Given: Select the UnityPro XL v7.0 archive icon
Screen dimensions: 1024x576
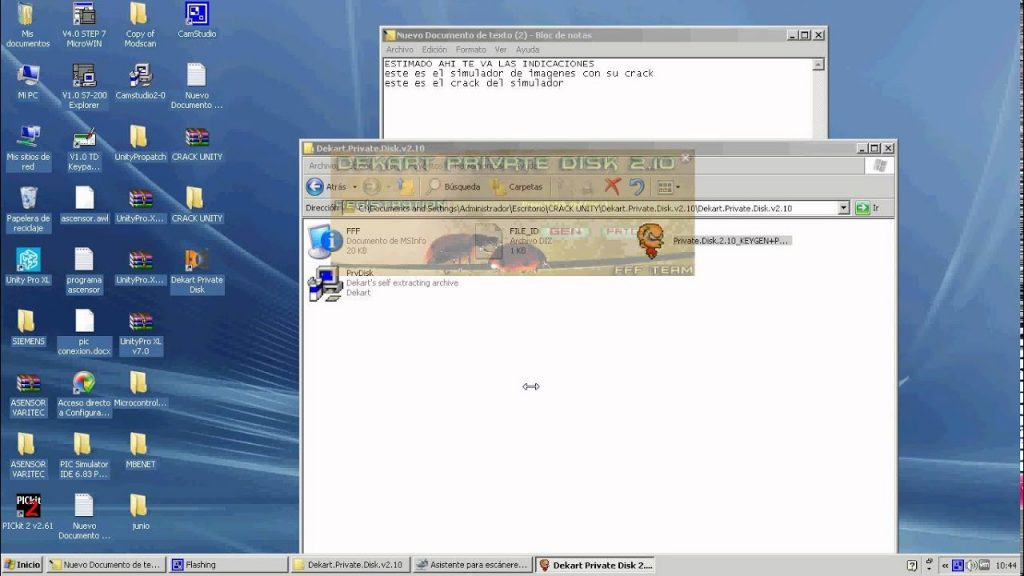Looking at the screenshot, I should point(140,332).
